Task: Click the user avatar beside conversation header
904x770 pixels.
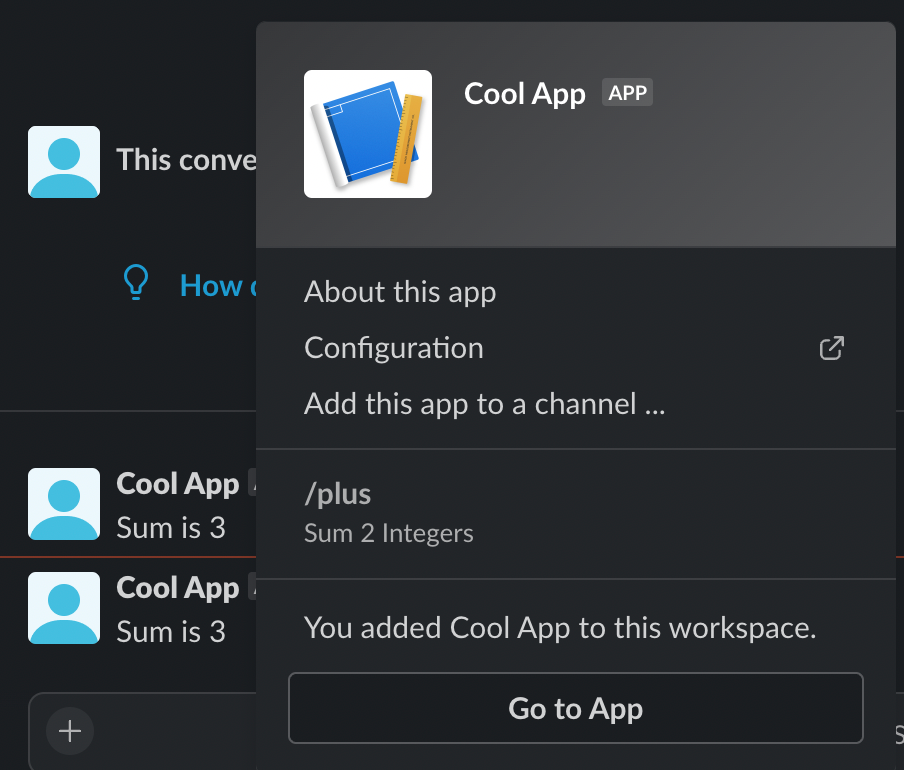Action: pyautogui.click(x=63, y=162)
